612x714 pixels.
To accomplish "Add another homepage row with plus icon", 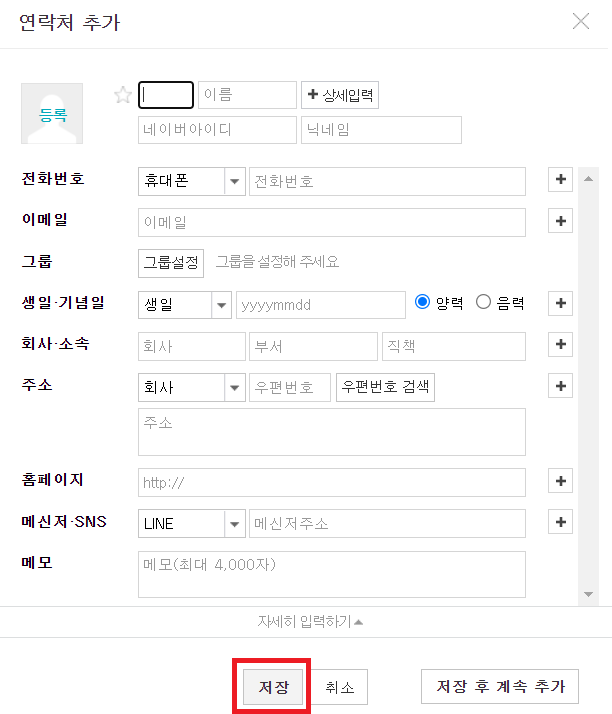I will pyautogui.click(x=561, y=481).
